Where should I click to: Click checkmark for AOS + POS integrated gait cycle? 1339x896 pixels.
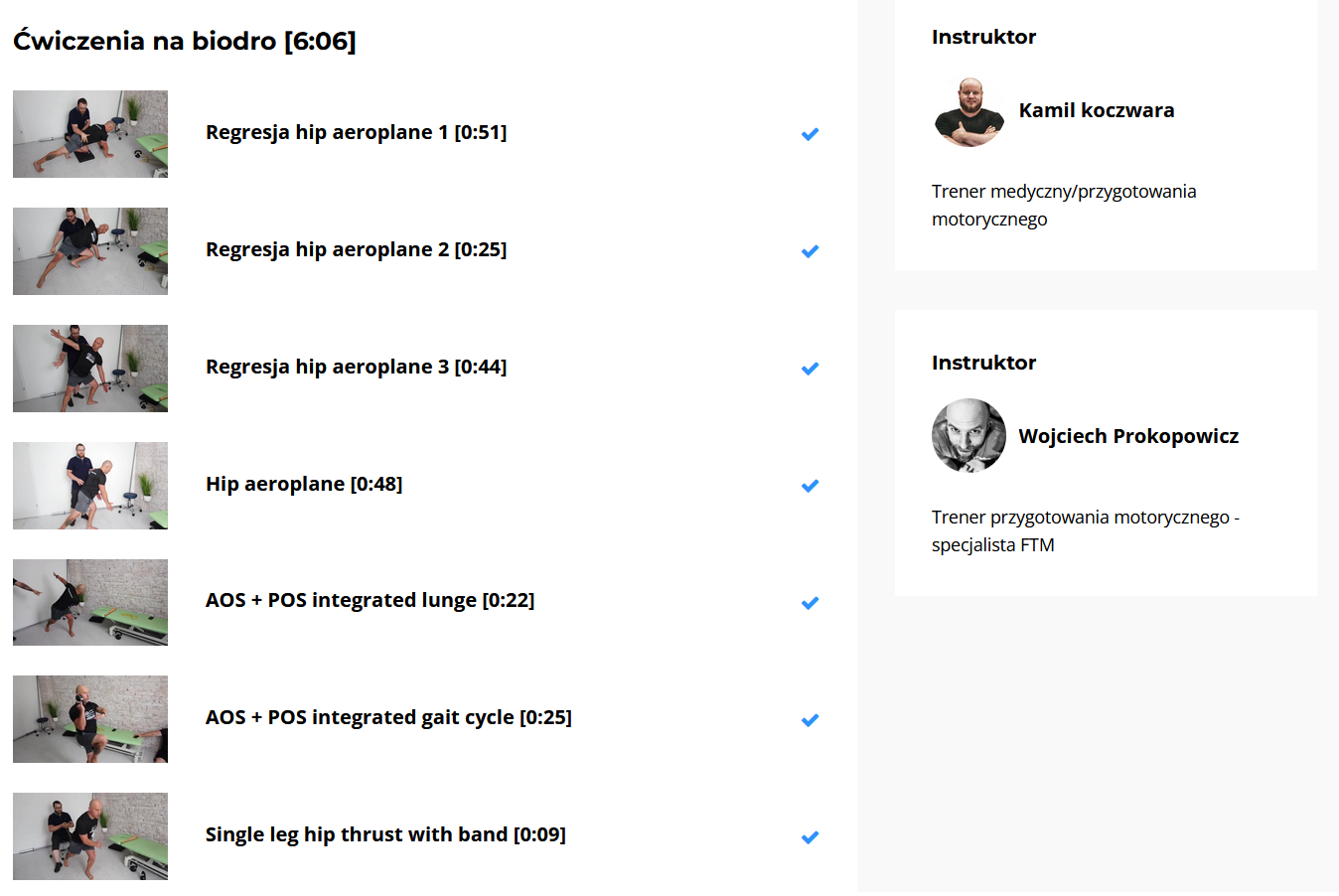click(810, 720)
